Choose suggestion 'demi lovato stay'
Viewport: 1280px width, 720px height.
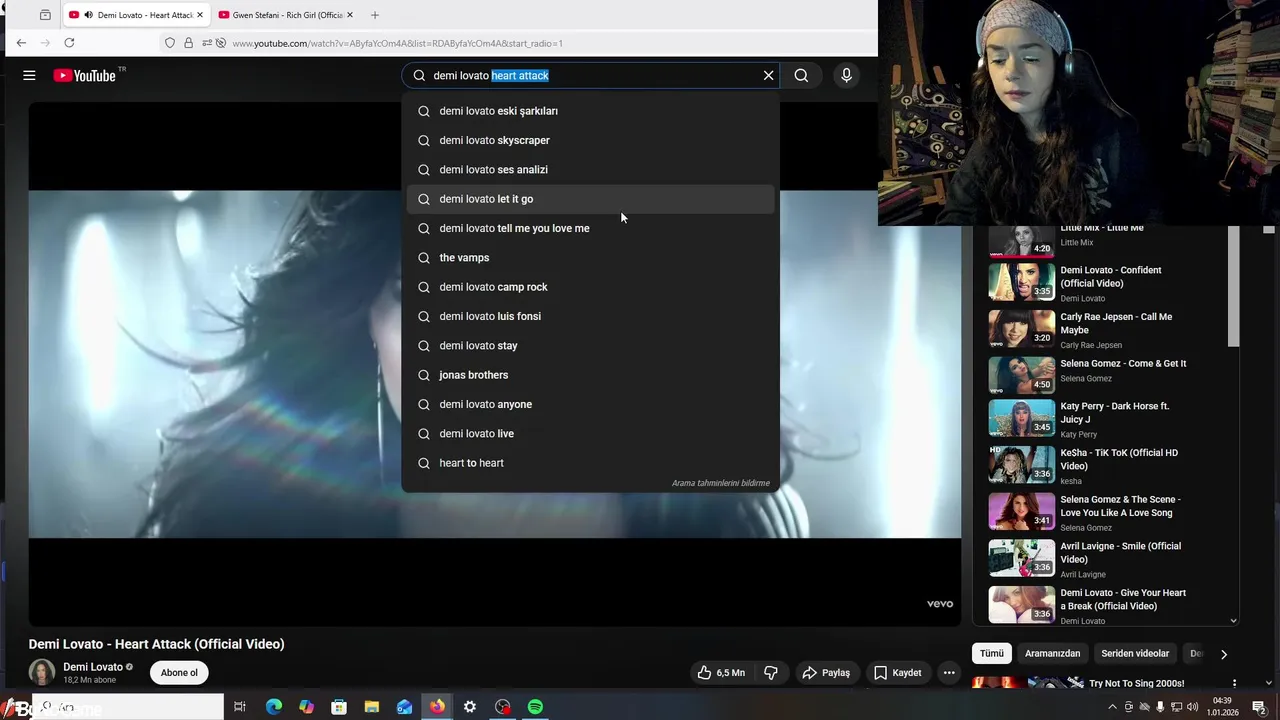[x=590, y=345]
